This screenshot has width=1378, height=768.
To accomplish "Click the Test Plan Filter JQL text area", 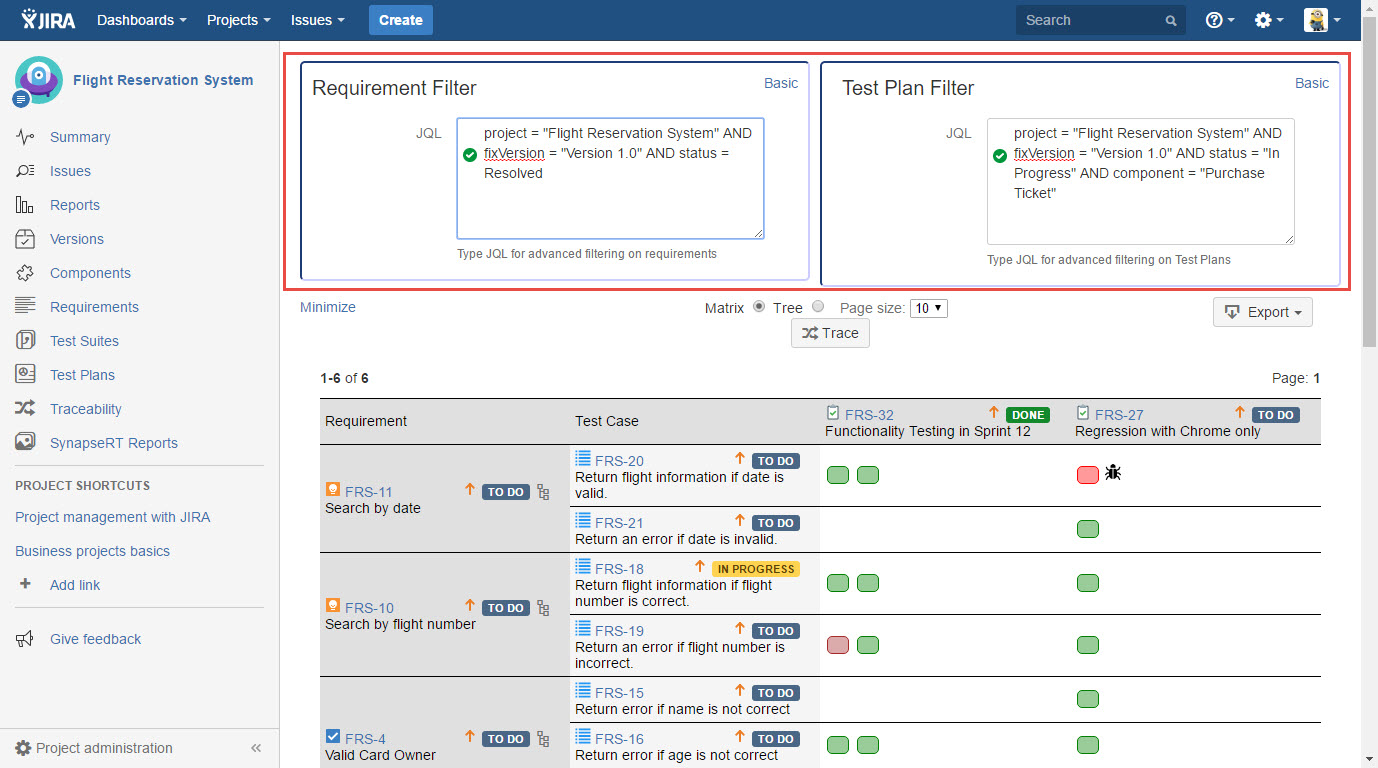I will tap(1140, 181).
